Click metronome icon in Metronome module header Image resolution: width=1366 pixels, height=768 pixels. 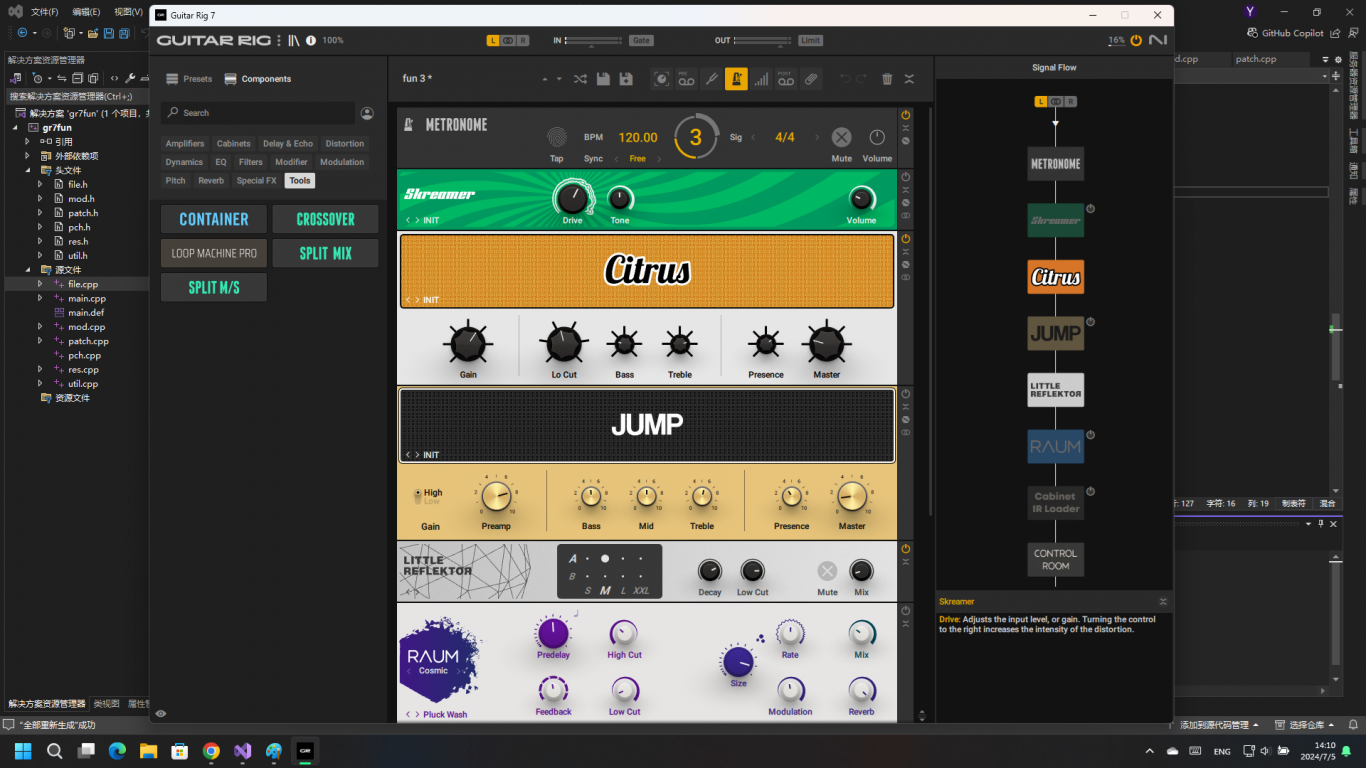[409, 125]
